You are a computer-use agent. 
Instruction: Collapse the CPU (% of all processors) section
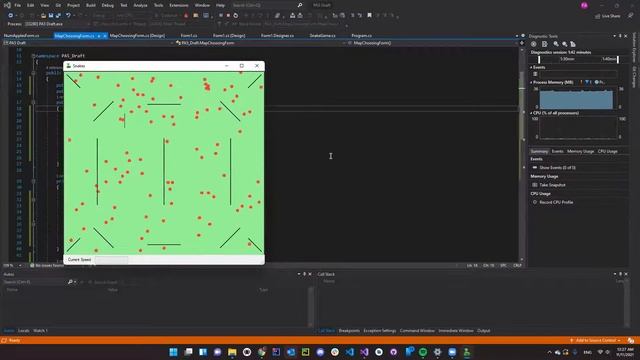[531, 113]
